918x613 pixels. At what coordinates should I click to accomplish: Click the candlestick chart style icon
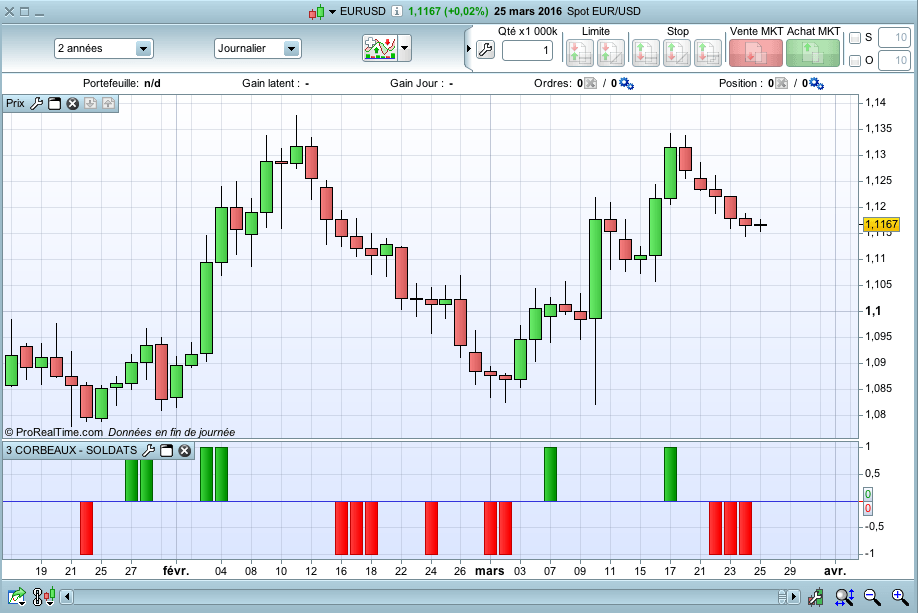[317, 12]
